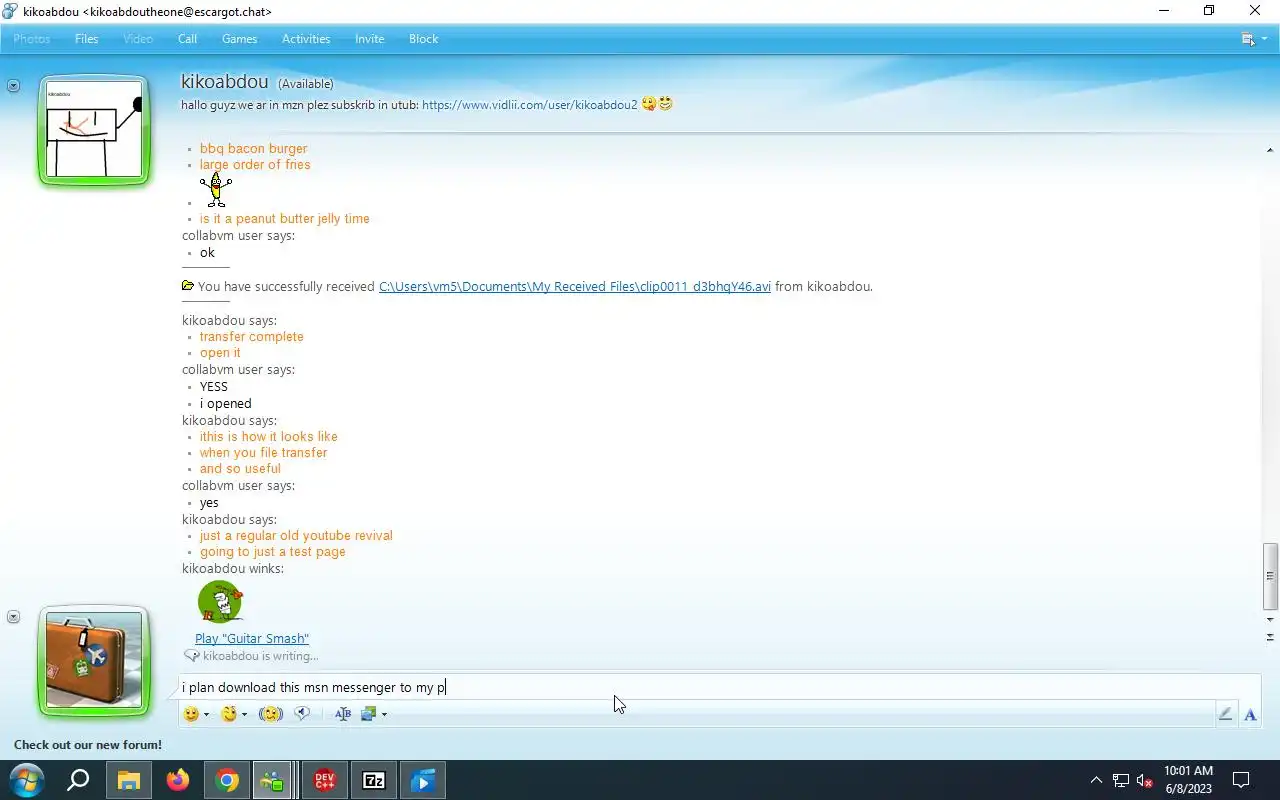
Task: Open the winks picker icon
Action: coord(229,714)
